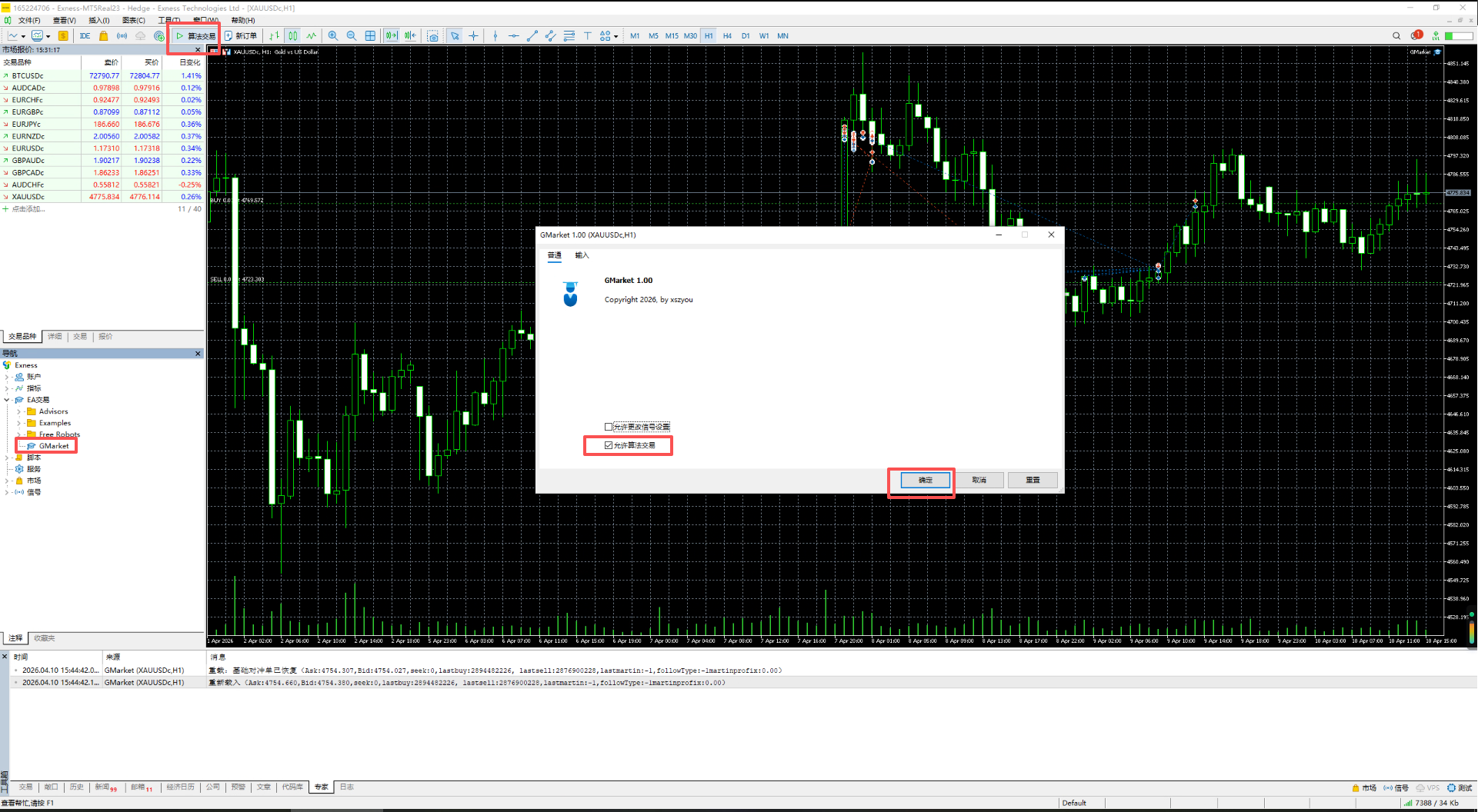Switch chart to line chart mode

[x=312, y=36]
